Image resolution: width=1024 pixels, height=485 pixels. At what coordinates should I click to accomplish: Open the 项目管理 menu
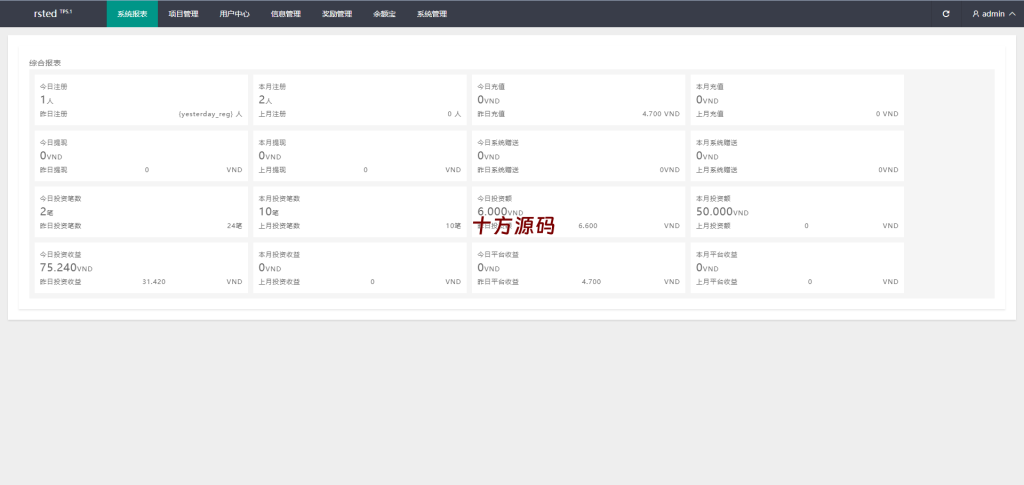click(183, 14)
